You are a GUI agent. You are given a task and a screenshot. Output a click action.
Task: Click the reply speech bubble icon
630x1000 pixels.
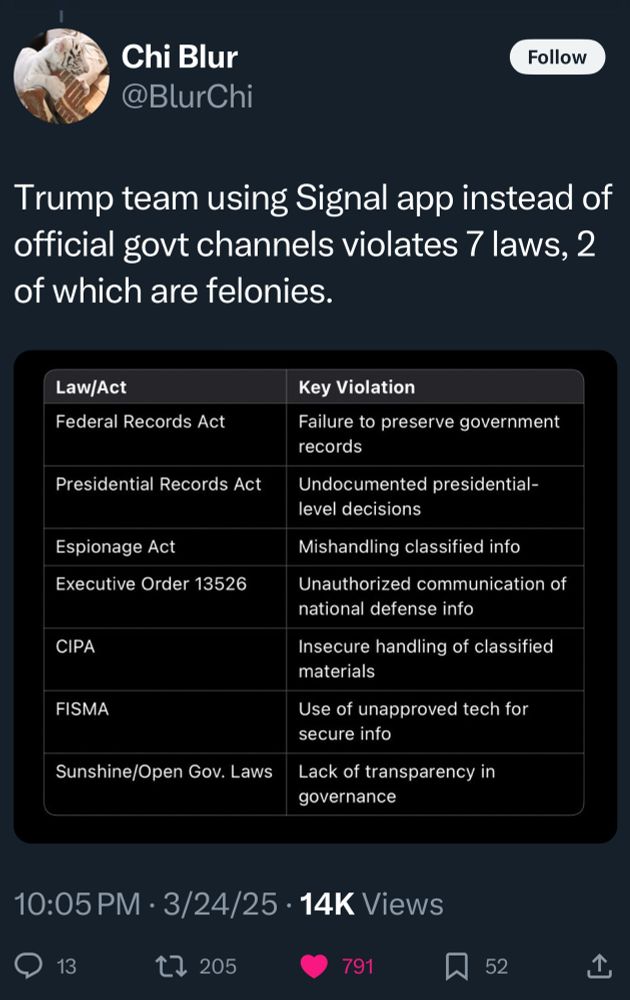[31, 965]
